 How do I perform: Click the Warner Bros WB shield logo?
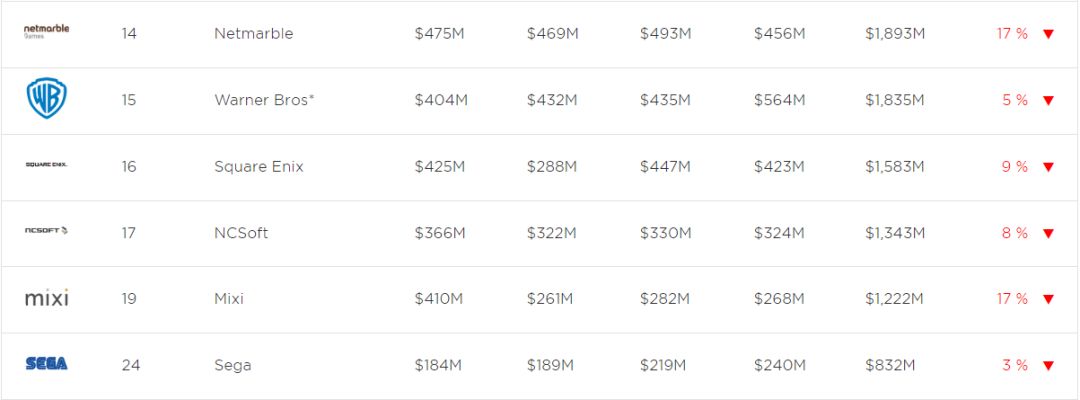(46, 99)
